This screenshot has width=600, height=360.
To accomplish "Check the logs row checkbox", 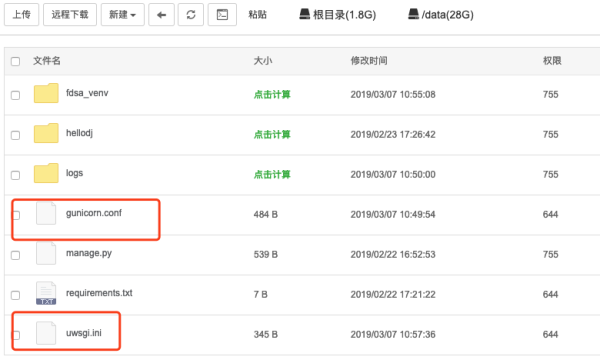I will (15, 175).
